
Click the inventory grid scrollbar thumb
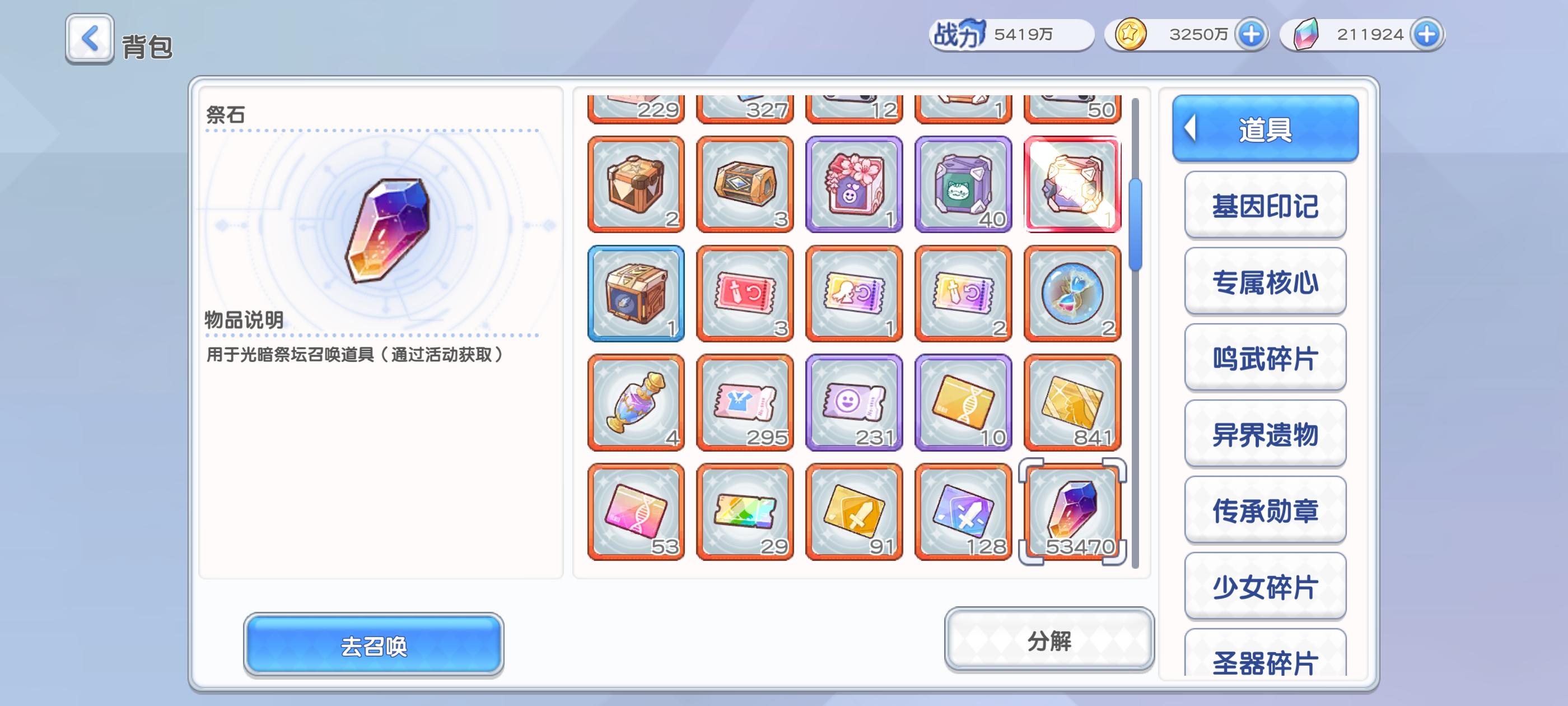[1135, 225]
